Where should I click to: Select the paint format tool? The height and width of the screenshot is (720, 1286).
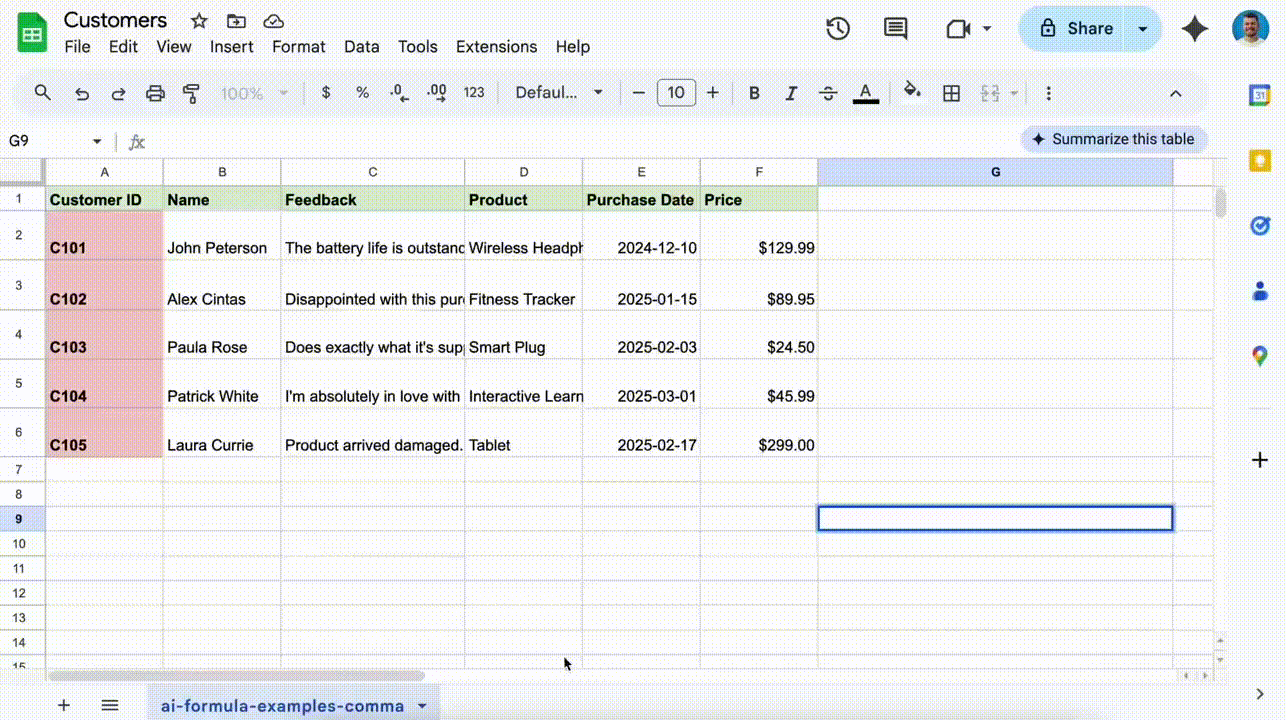tap(191, 93)
